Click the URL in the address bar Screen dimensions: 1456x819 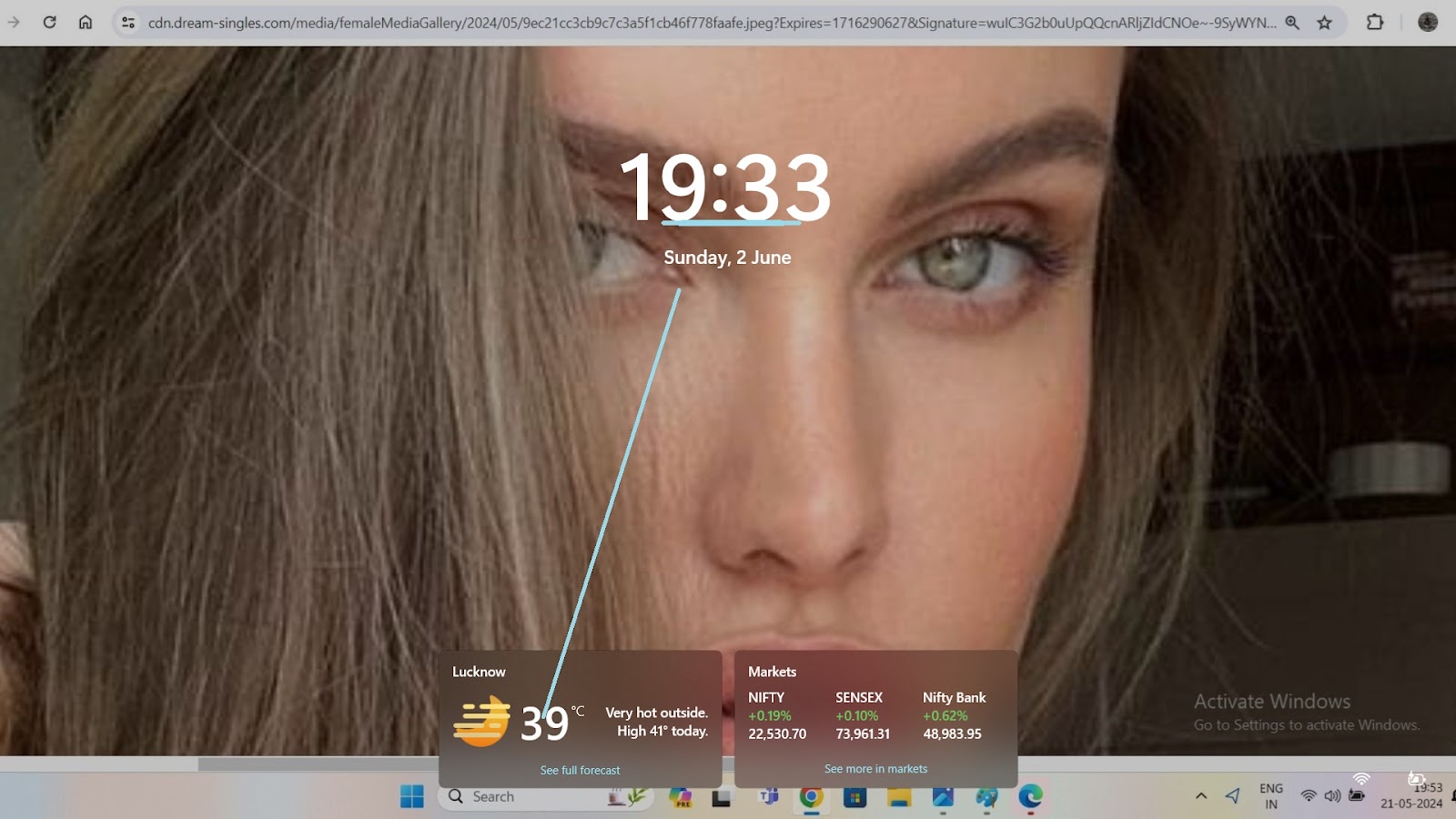(710, 23)
